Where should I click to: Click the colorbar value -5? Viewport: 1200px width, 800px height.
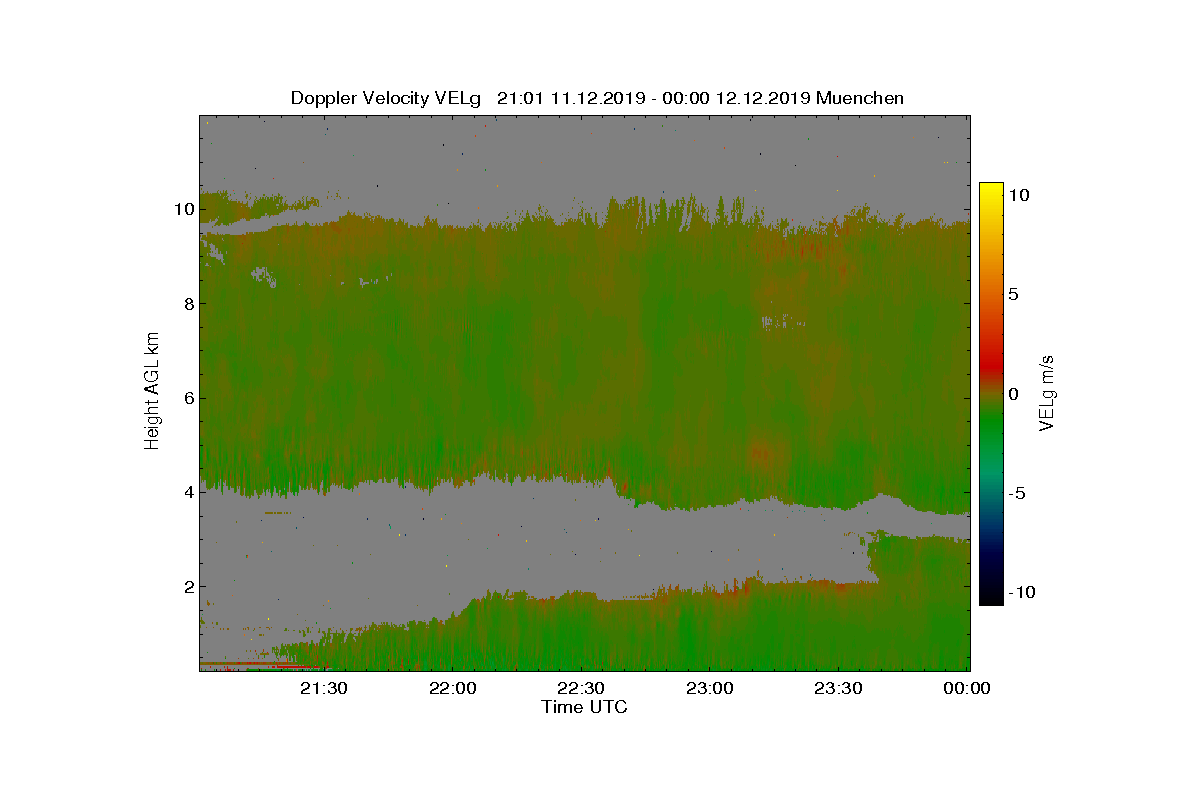coord(1016,493)
